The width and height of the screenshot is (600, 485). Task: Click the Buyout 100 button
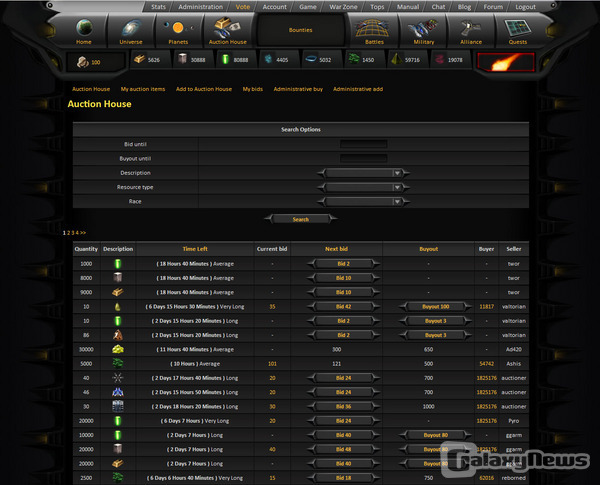pyautogui.click(x=429, y=306)
